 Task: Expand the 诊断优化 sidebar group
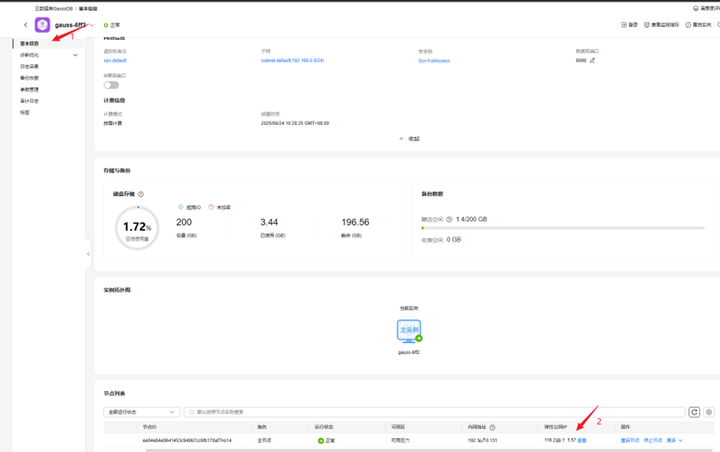pyautogui.click(x=75, y=55)
